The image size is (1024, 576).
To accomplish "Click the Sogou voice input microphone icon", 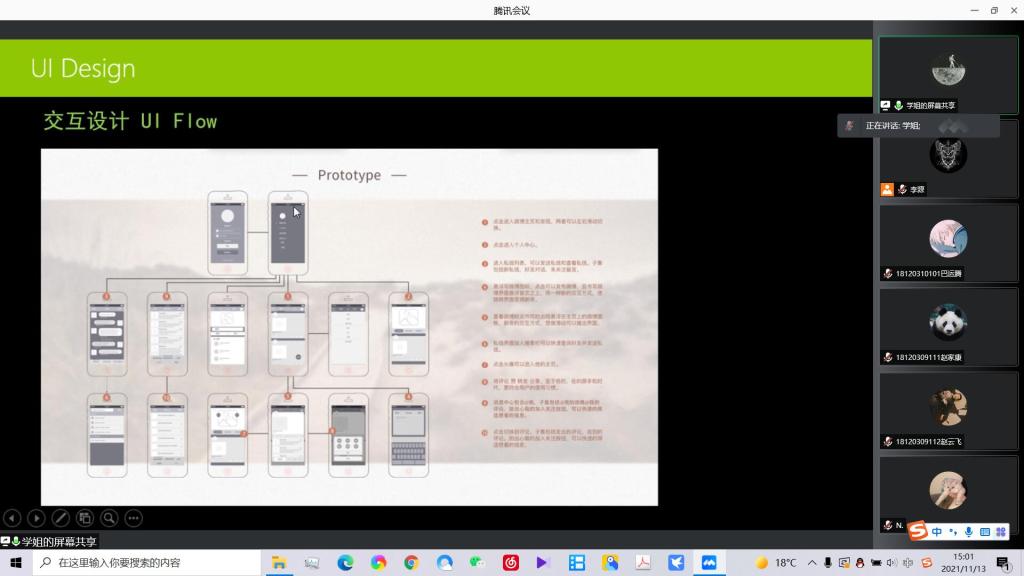I will [969, 532].
